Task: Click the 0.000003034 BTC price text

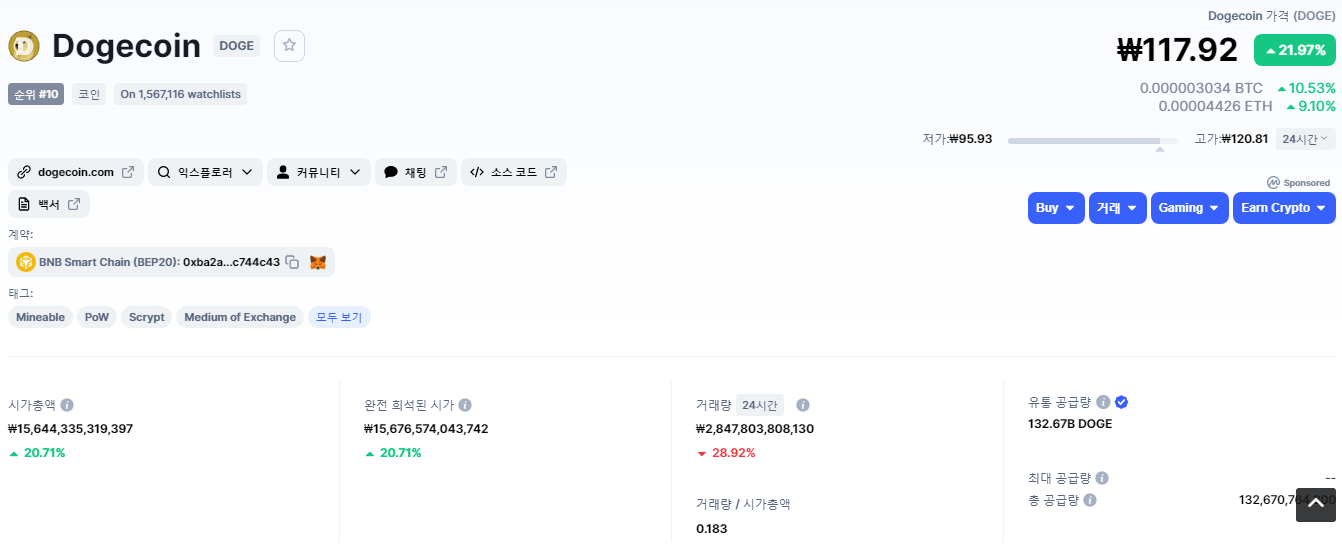Action: pos(1201,88)
